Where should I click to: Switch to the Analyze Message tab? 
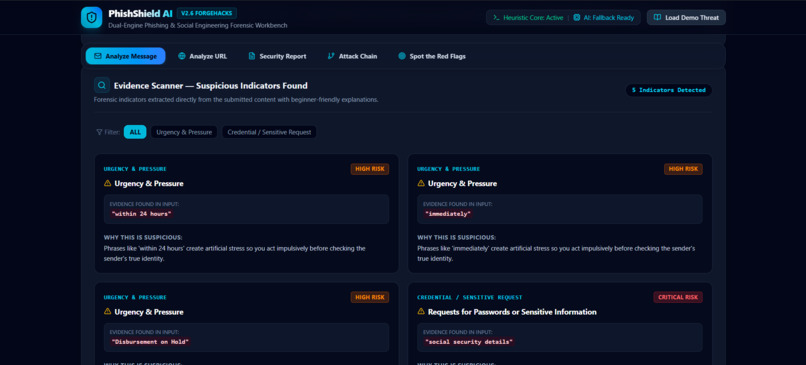tap(125, 56)
